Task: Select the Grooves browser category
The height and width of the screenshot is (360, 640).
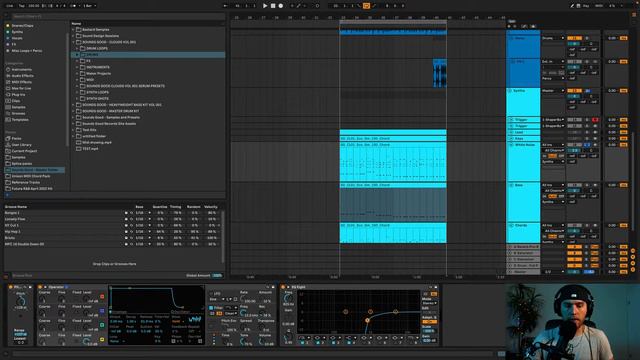Action: click(18, 113)
